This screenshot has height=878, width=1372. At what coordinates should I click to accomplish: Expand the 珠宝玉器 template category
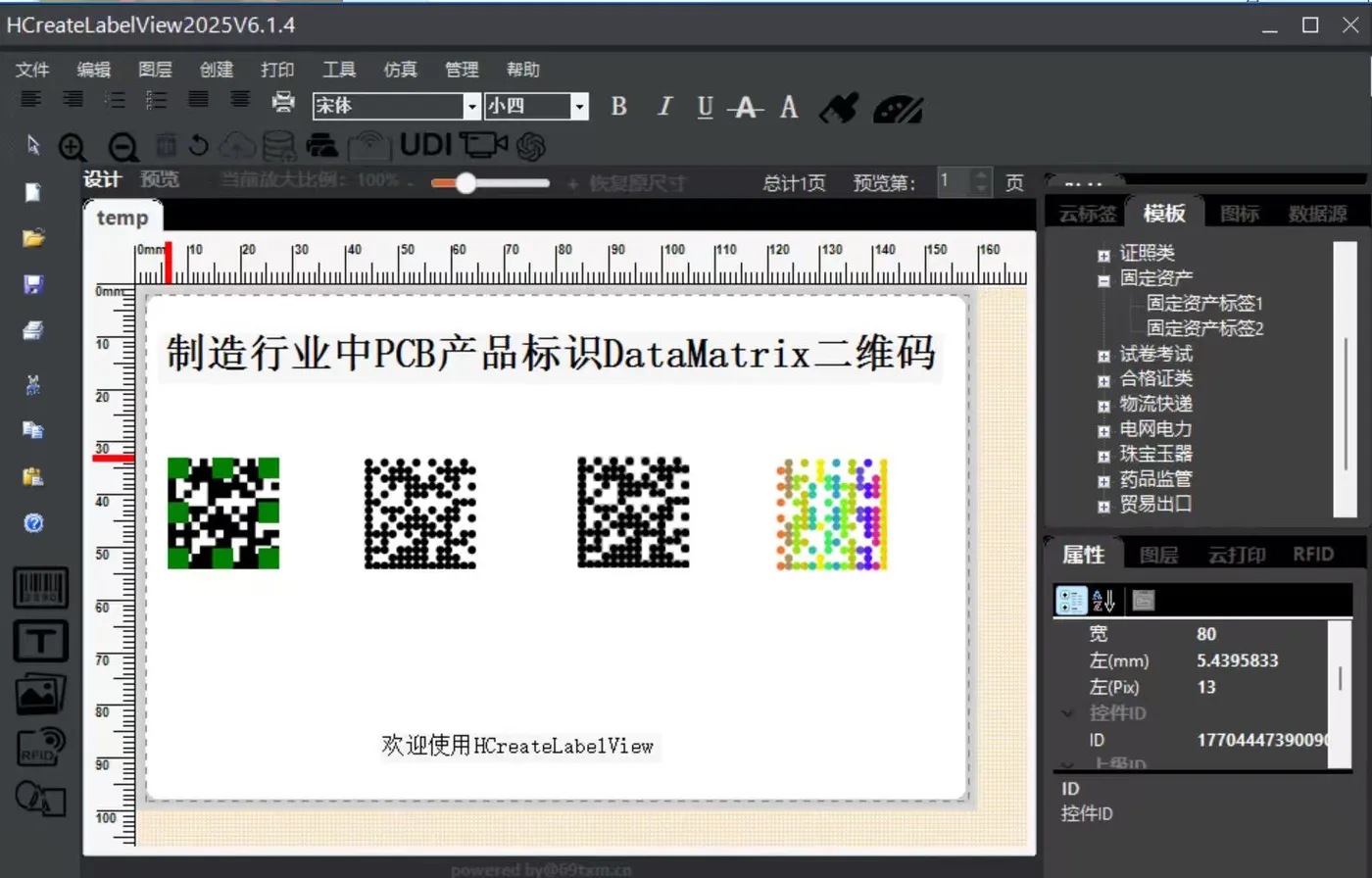[1104, 456]
